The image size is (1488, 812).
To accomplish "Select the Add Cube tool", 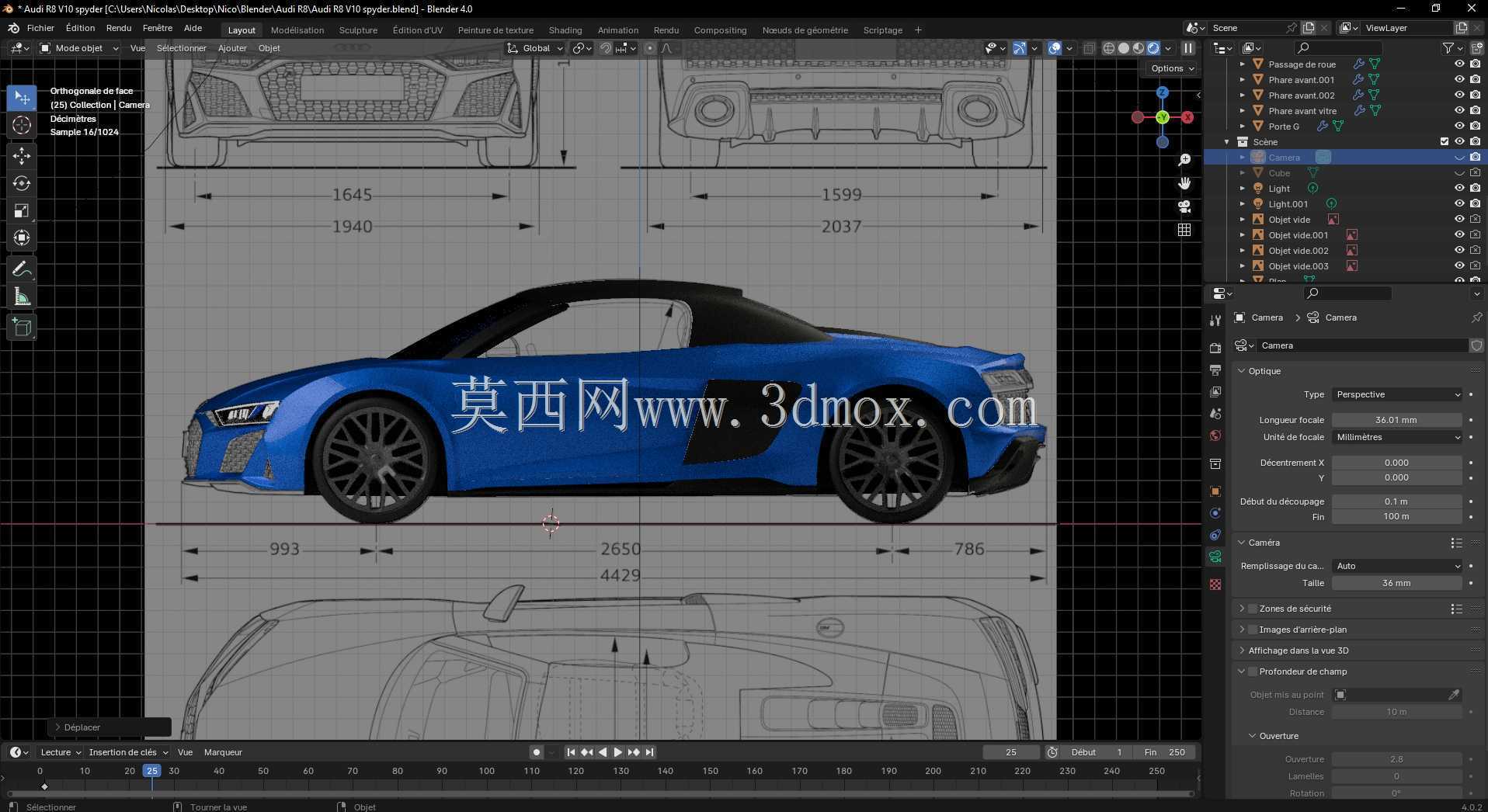I will pos(22,327).
